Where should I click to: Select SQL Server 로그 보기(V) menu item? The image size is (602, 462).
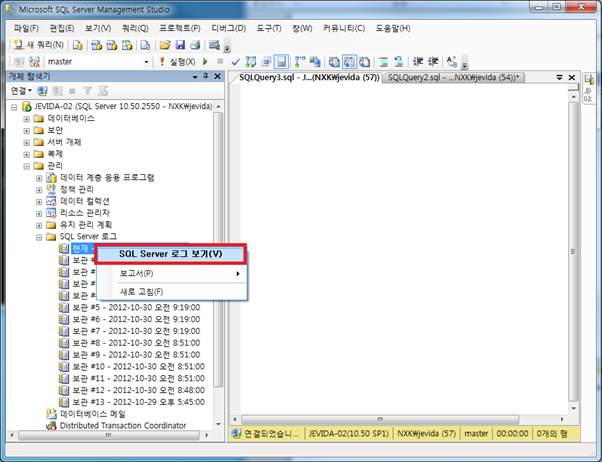[x=170, y=254]
